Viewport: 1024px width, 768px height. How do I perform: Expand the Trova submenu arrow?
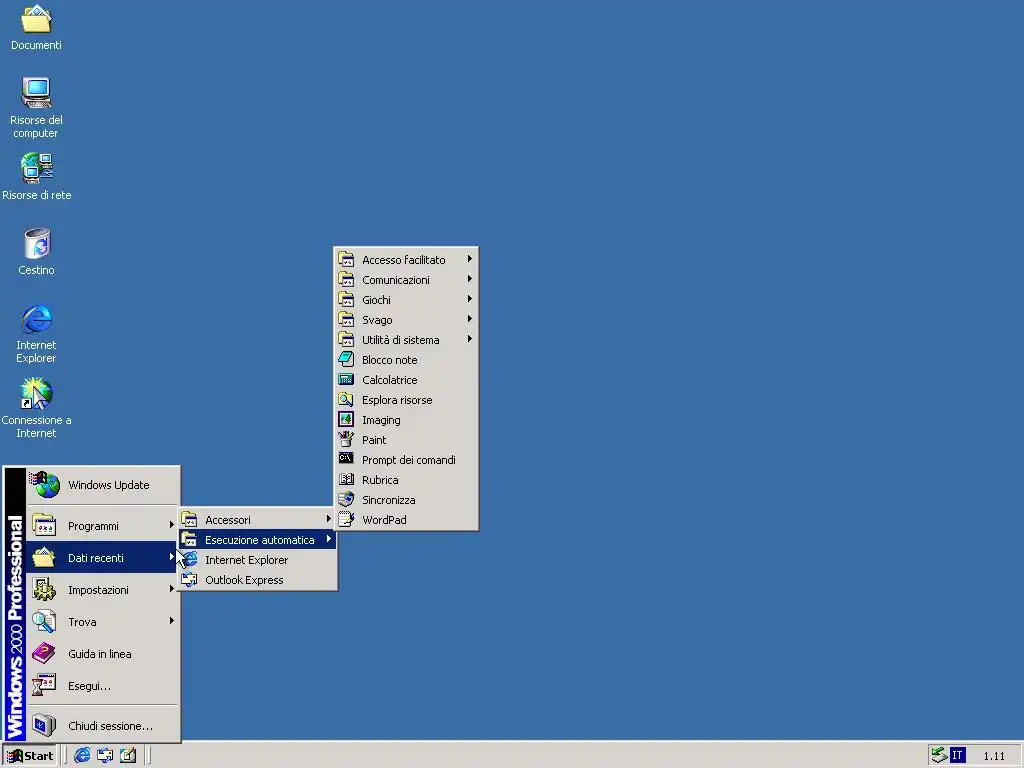(x=172, y=621)
